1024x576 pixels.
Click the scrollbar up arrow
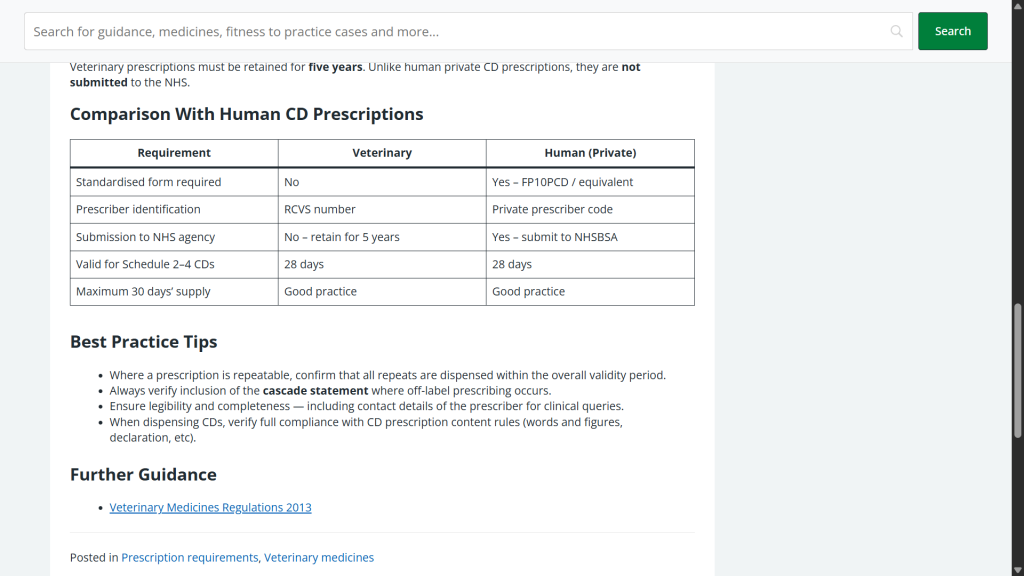point(1017,6)
